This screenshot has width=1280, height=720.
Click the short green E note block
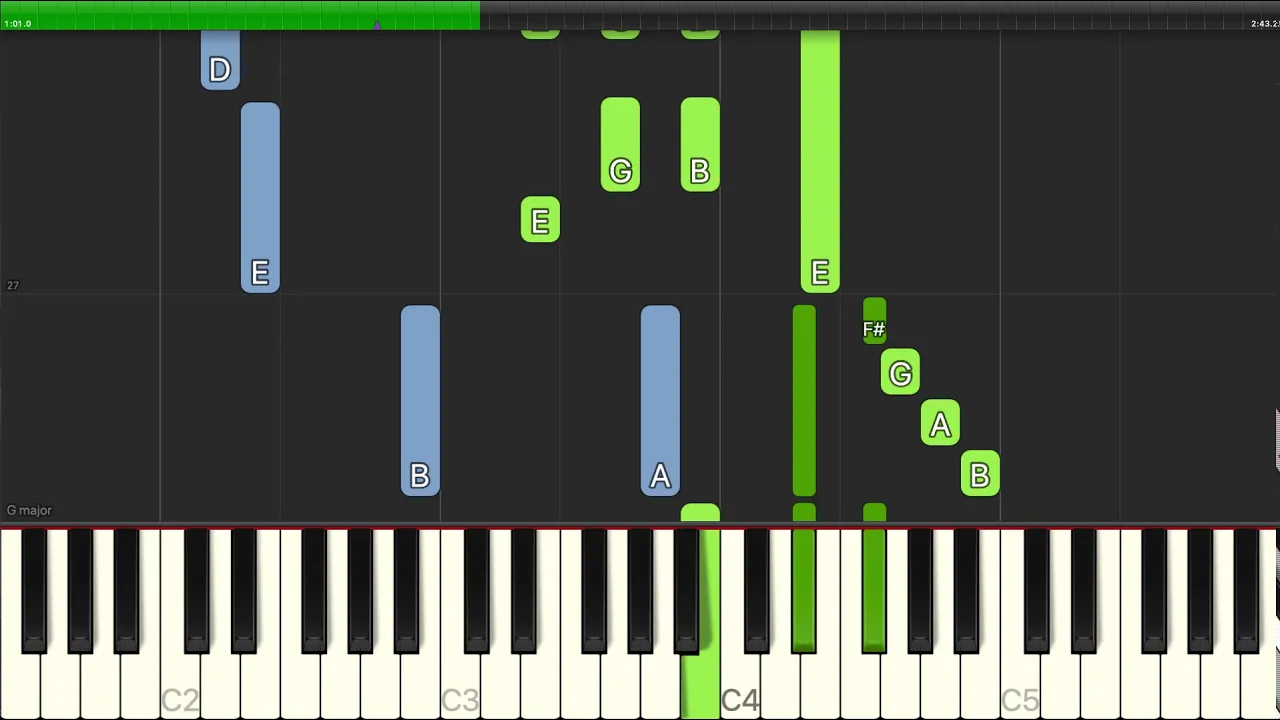[x=540, y=219]
